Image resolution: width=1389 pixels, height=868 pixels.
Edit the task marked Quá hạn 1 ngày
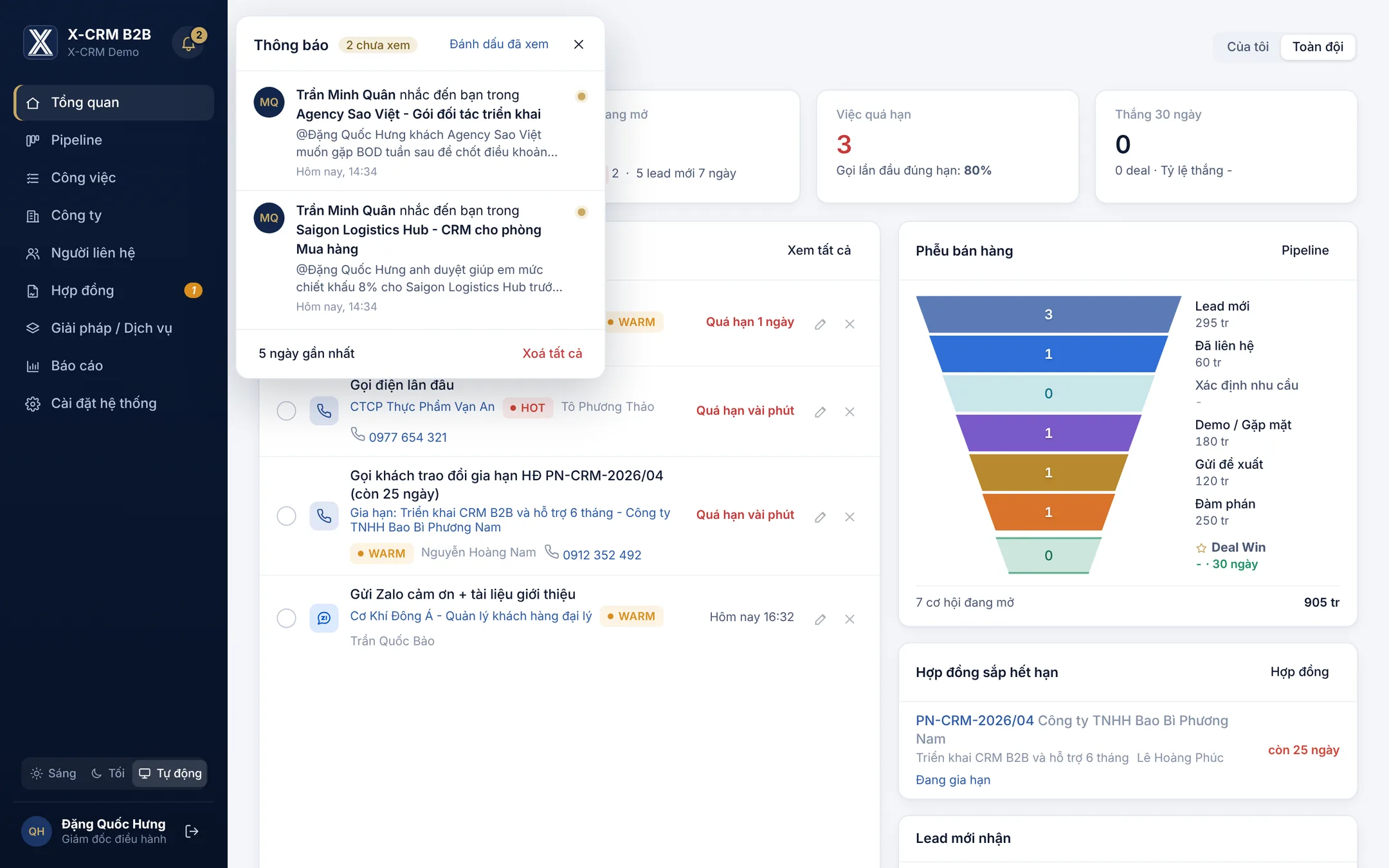[820, 324]
